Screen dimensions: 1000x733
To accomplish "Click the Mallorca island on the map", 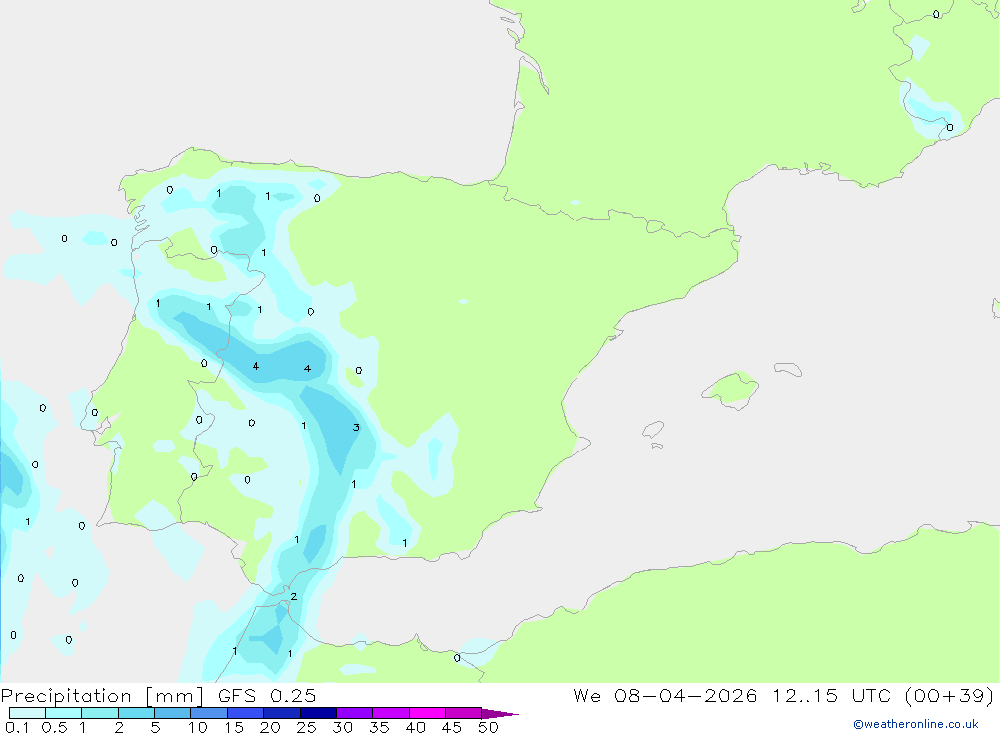I will 731,389.
